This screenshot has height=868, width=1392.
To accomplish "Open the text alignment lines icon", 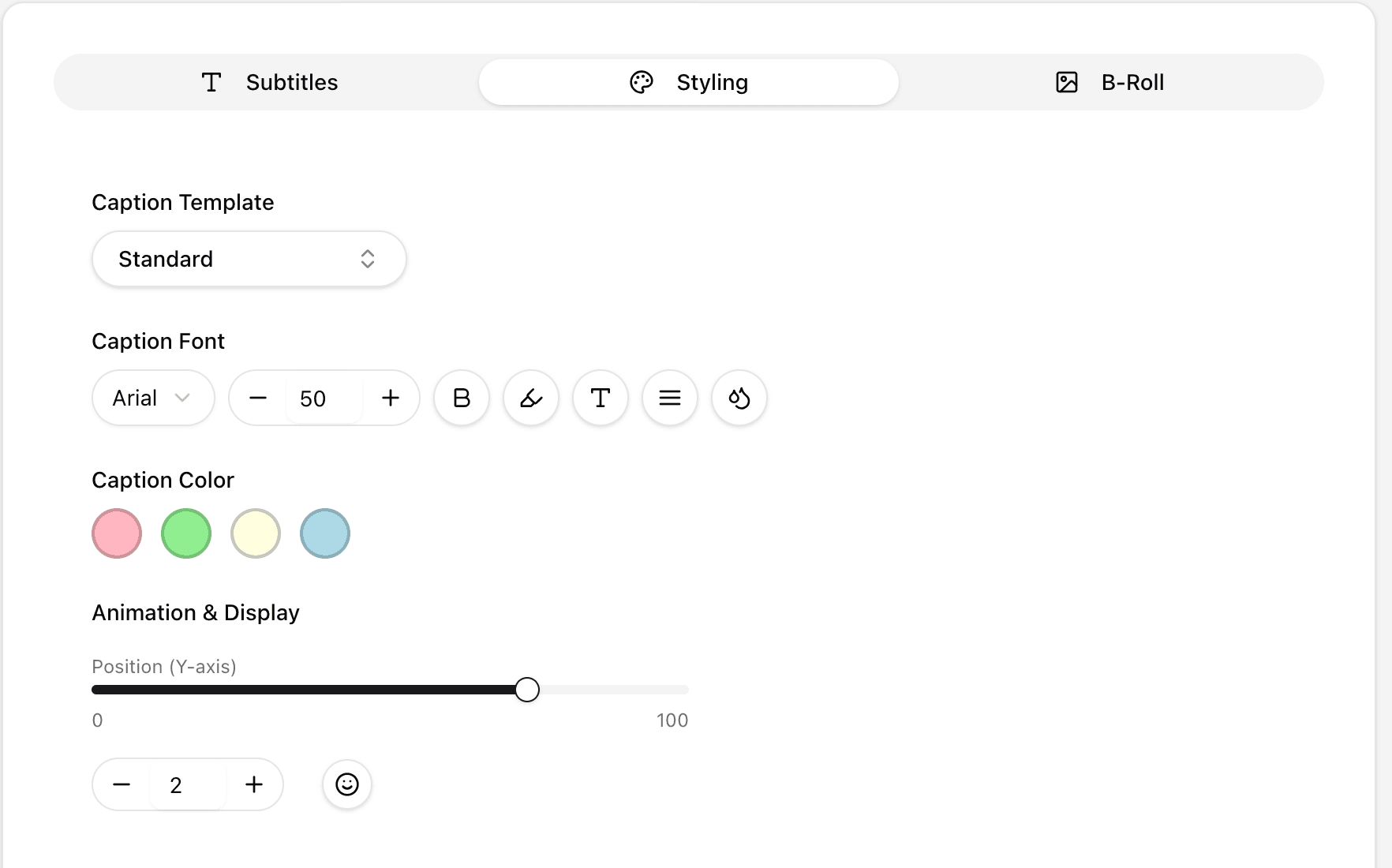I will pyautogui.click(x=670, y=398).
